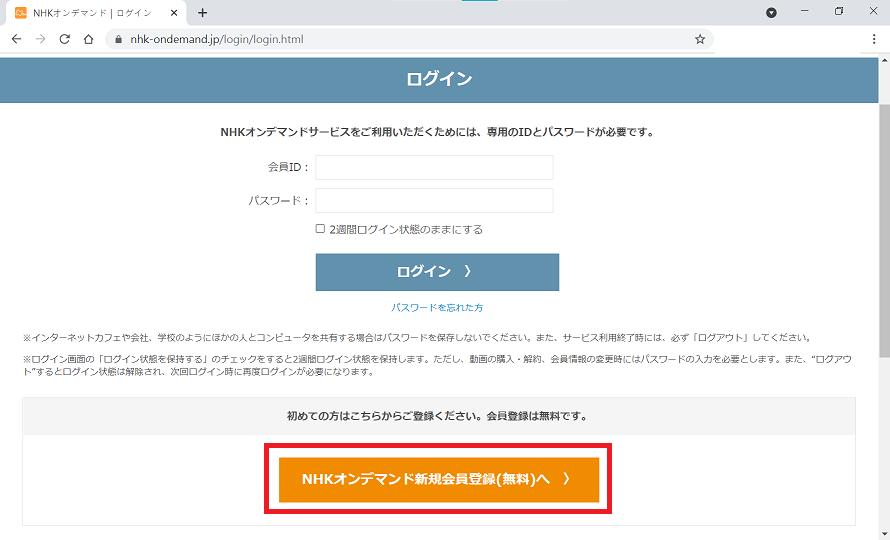The width and height of the screenshot is (890, 540).
Task: Click NHKオンデマンド新規会員登録(無料)へ button
Action: [439, 480]
